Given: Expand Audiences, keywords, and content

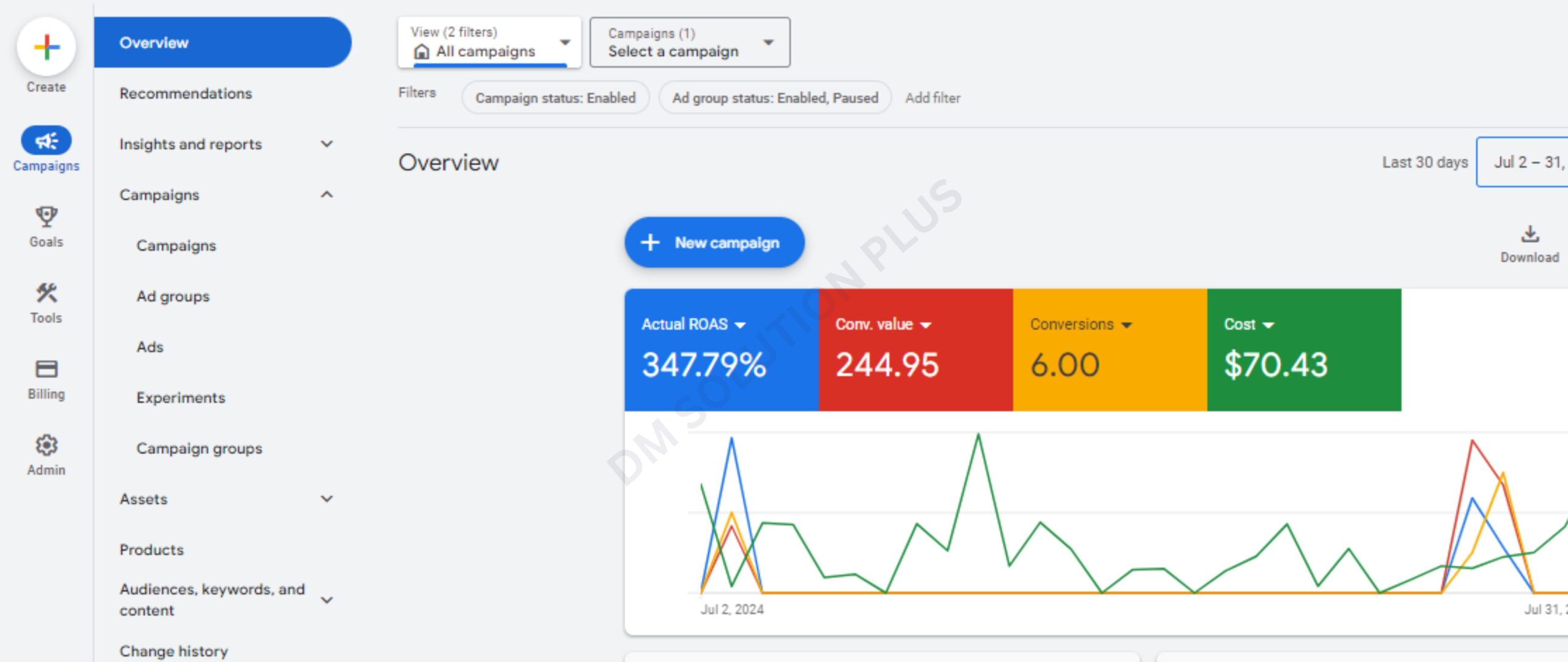Looking at the screenshot, I should (x=326, y=599).
